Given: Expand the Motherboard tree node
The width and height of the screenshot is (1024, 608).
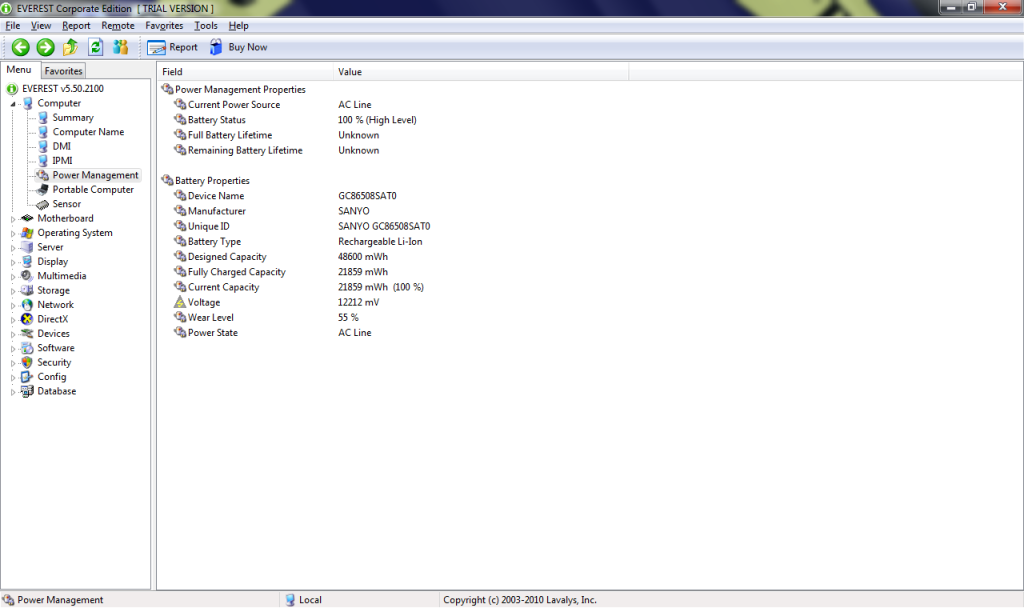Looking at the screenshot, I should (x=12, y=219).
